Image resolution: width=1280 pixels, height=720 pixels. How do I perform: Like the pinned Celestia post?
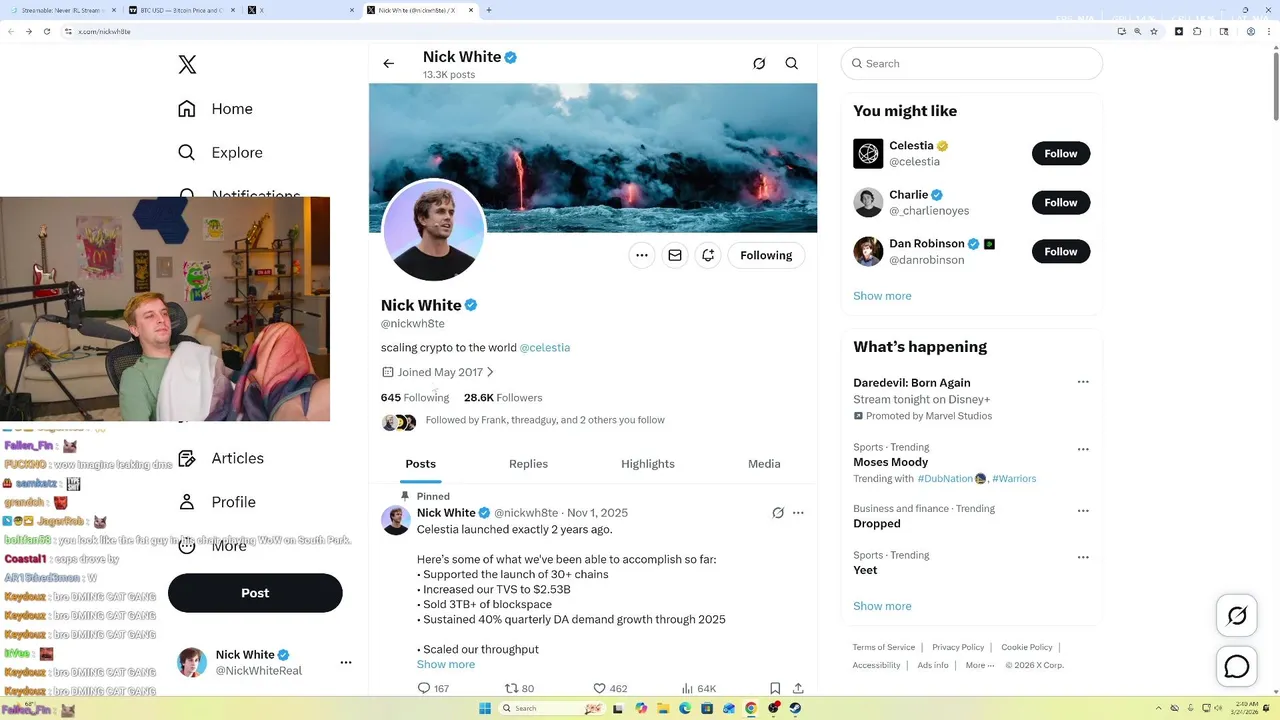point(600,688)
